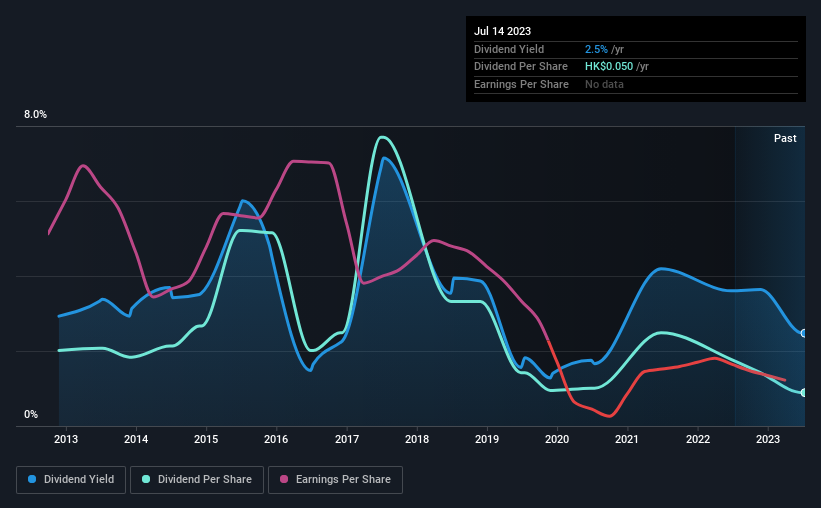The width and height of the screenshot is (821, 508).
Task: Click the No data earnings value
Action: (x=604, y=84)
